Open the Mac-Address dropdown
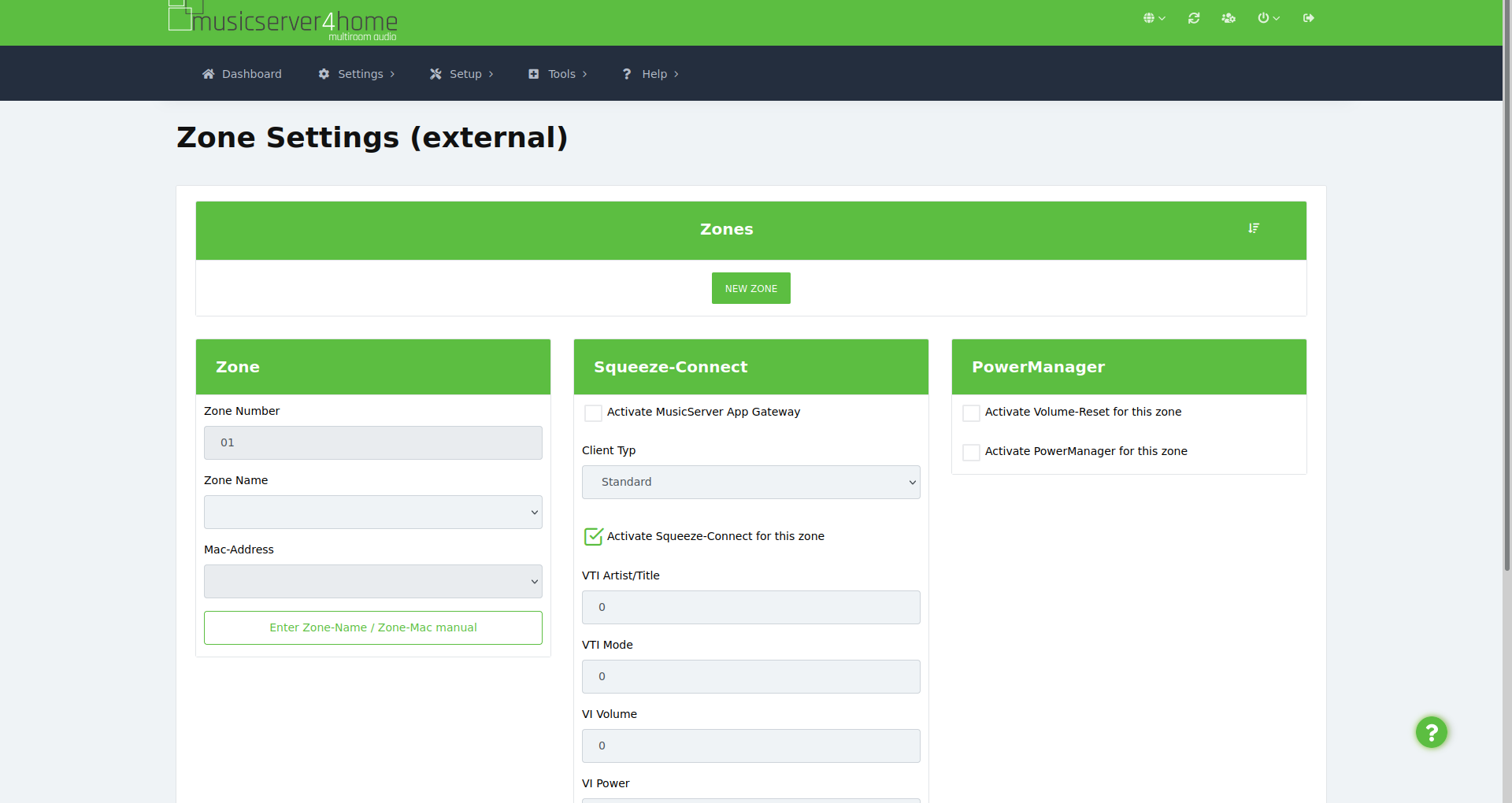Image resolution: width=1512 pixels, height=803 pixels. pyautogui.click(x=373, y=581)
